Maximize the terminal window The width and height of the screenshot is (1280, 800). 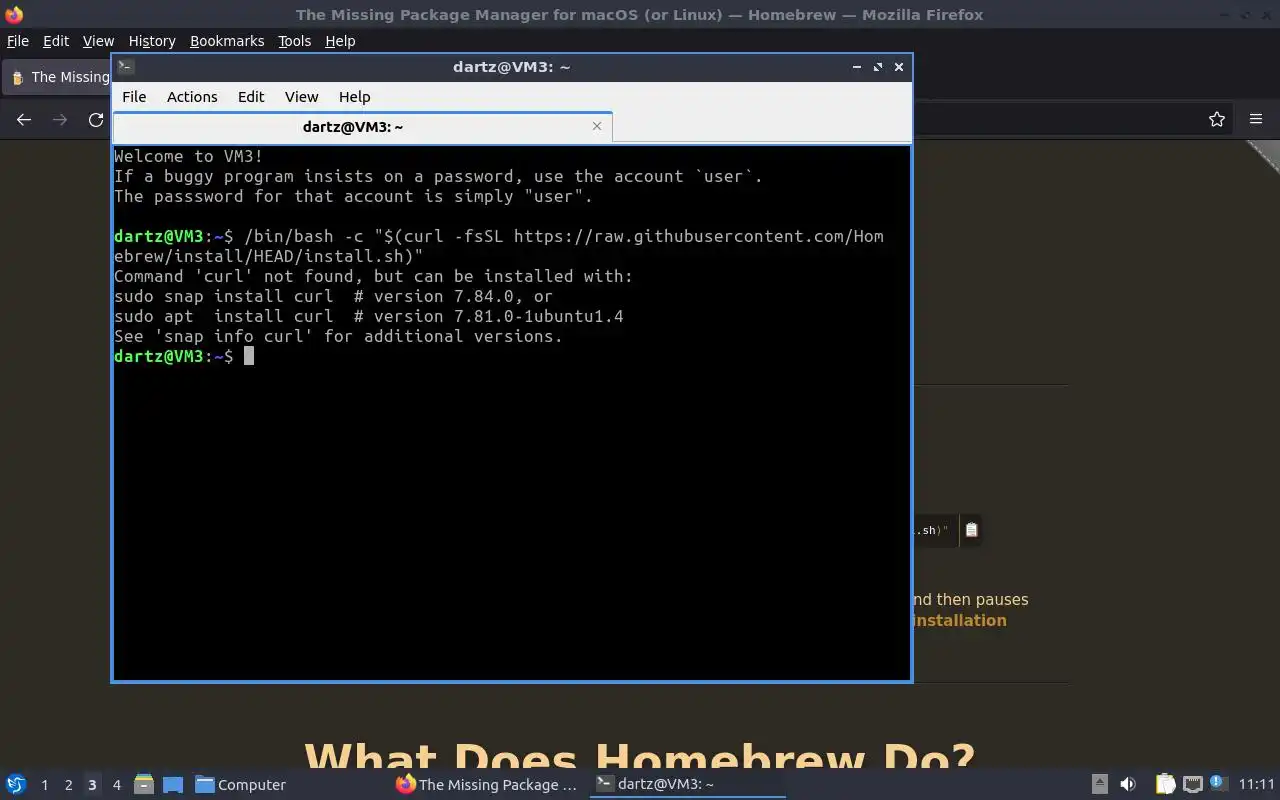(x=878, y=67)
